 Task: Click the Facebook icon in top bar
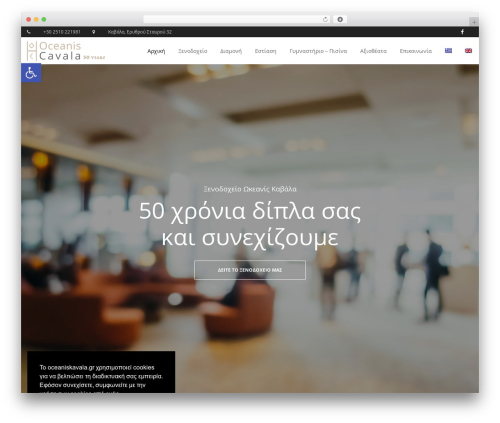coord(462,32)
